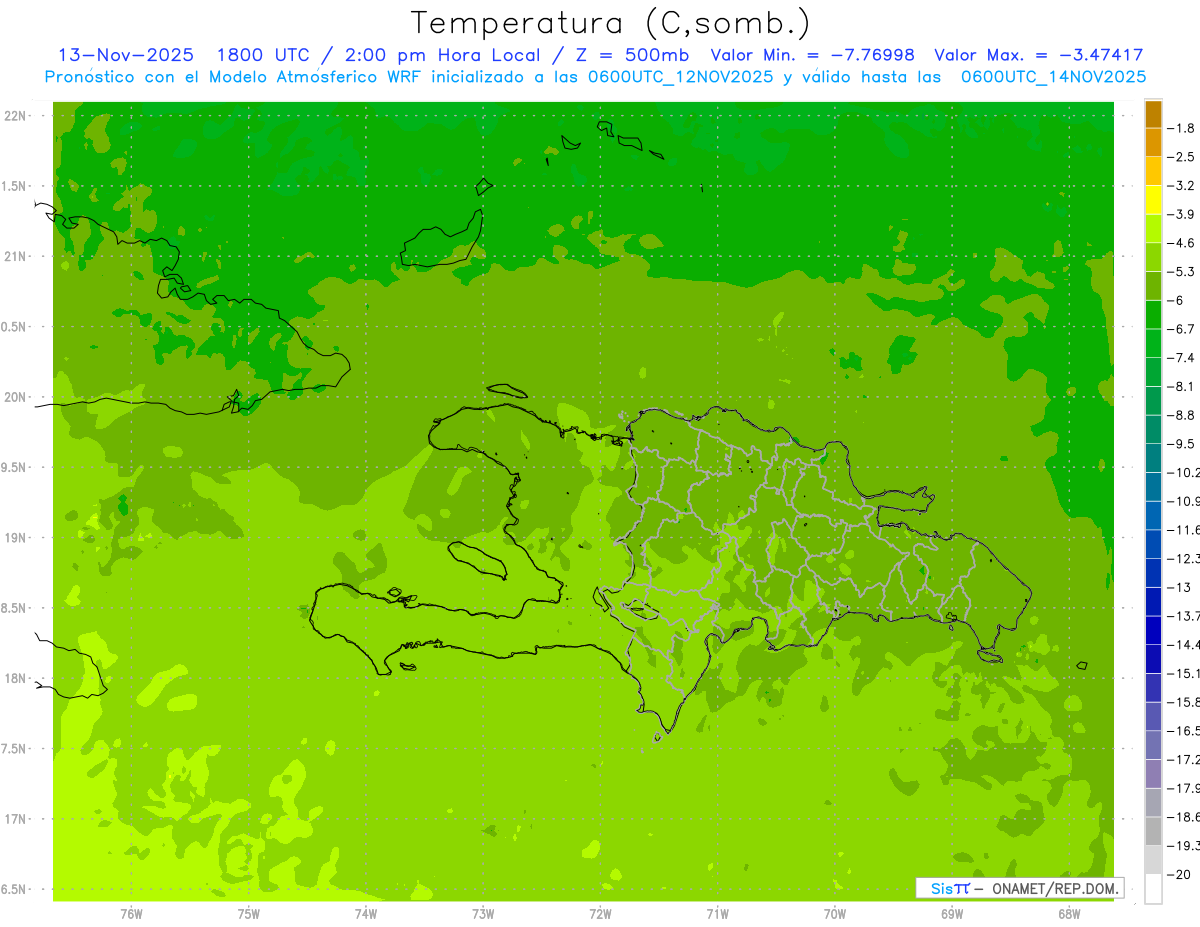Click the white legend swatch below -20

pyautogui.click(x=1153, y=889)
